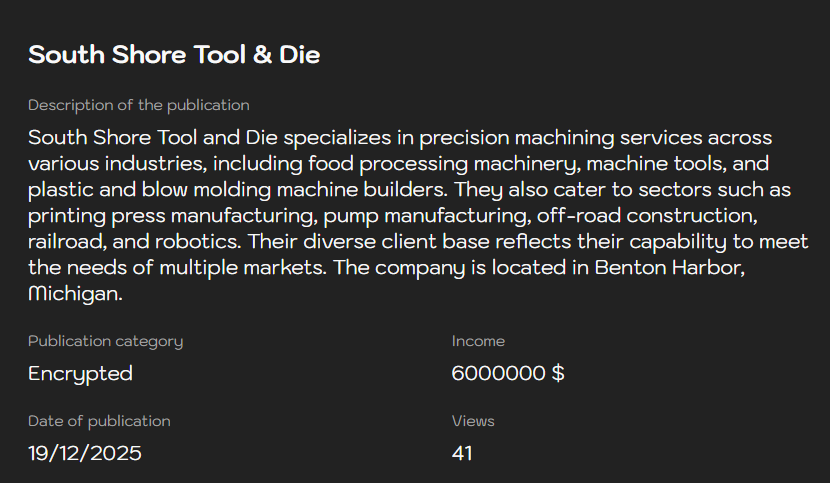Click the 41 views count
Screen dimensions: 830x483
point(462,453)
